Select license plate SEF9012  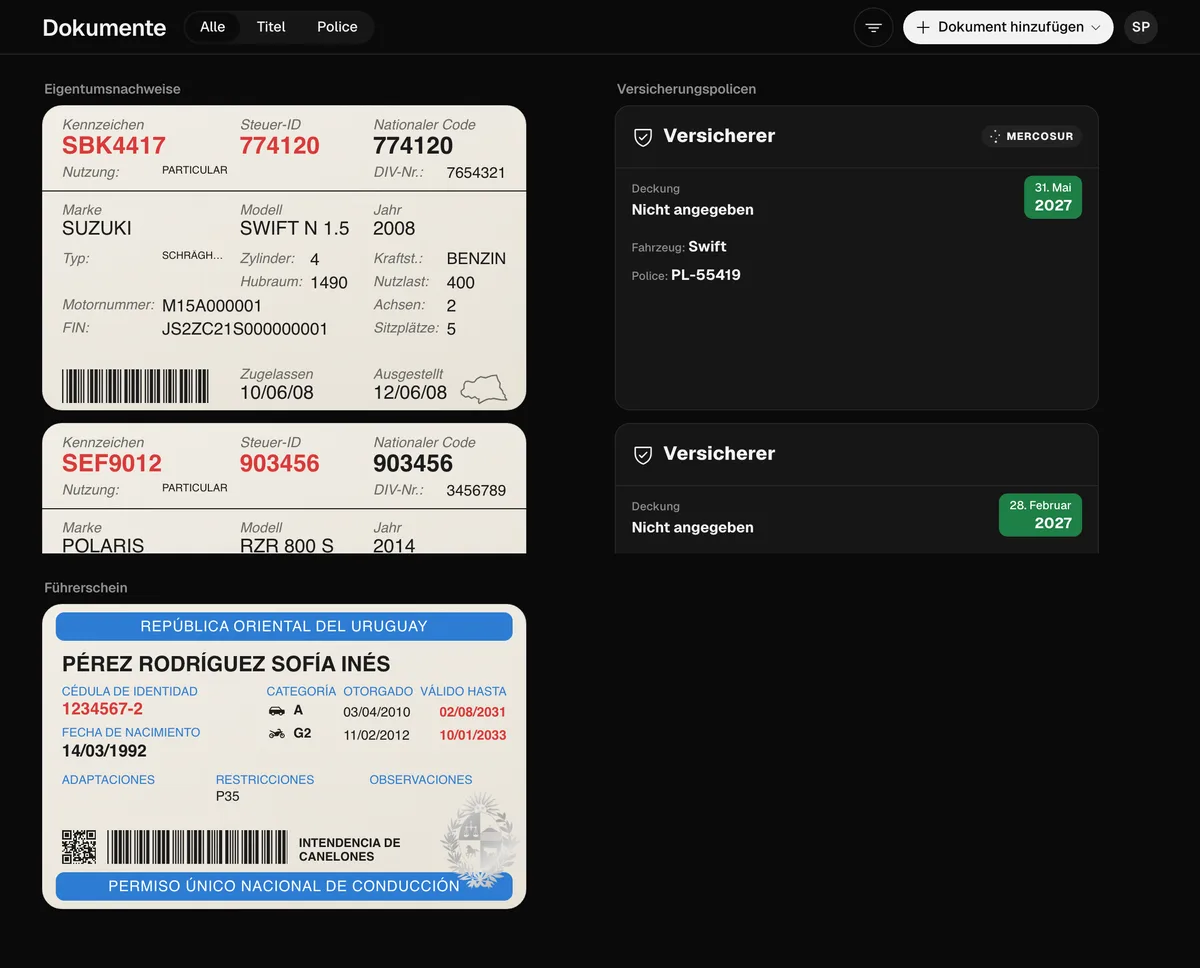tap(112, 464)
